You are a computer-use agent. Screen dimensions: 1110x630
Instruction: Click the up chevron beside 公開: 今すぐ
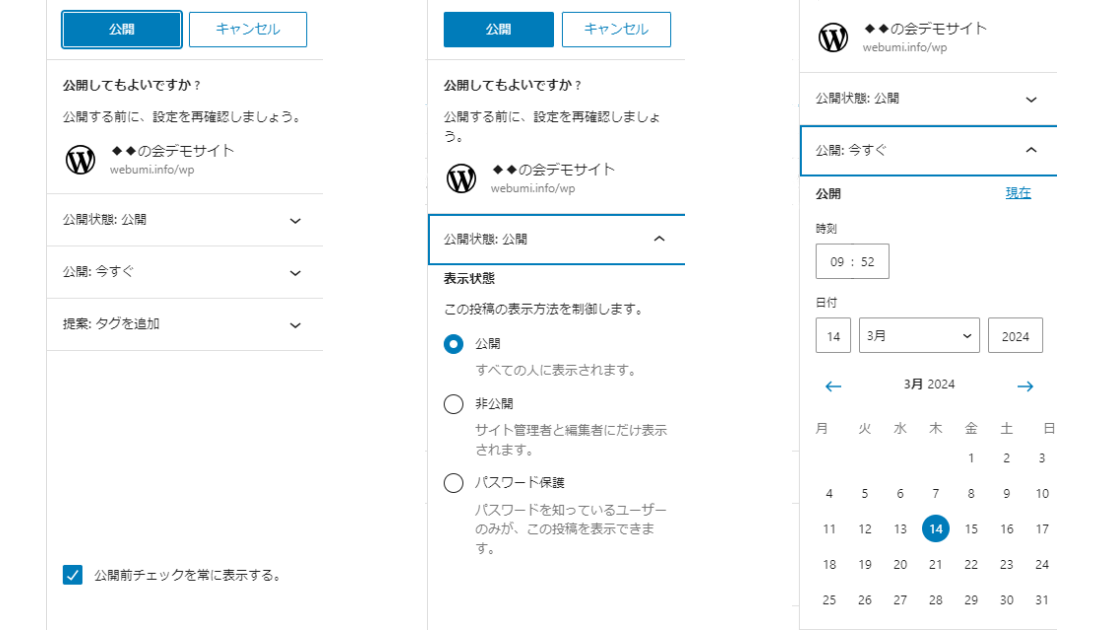[1031, 150]
